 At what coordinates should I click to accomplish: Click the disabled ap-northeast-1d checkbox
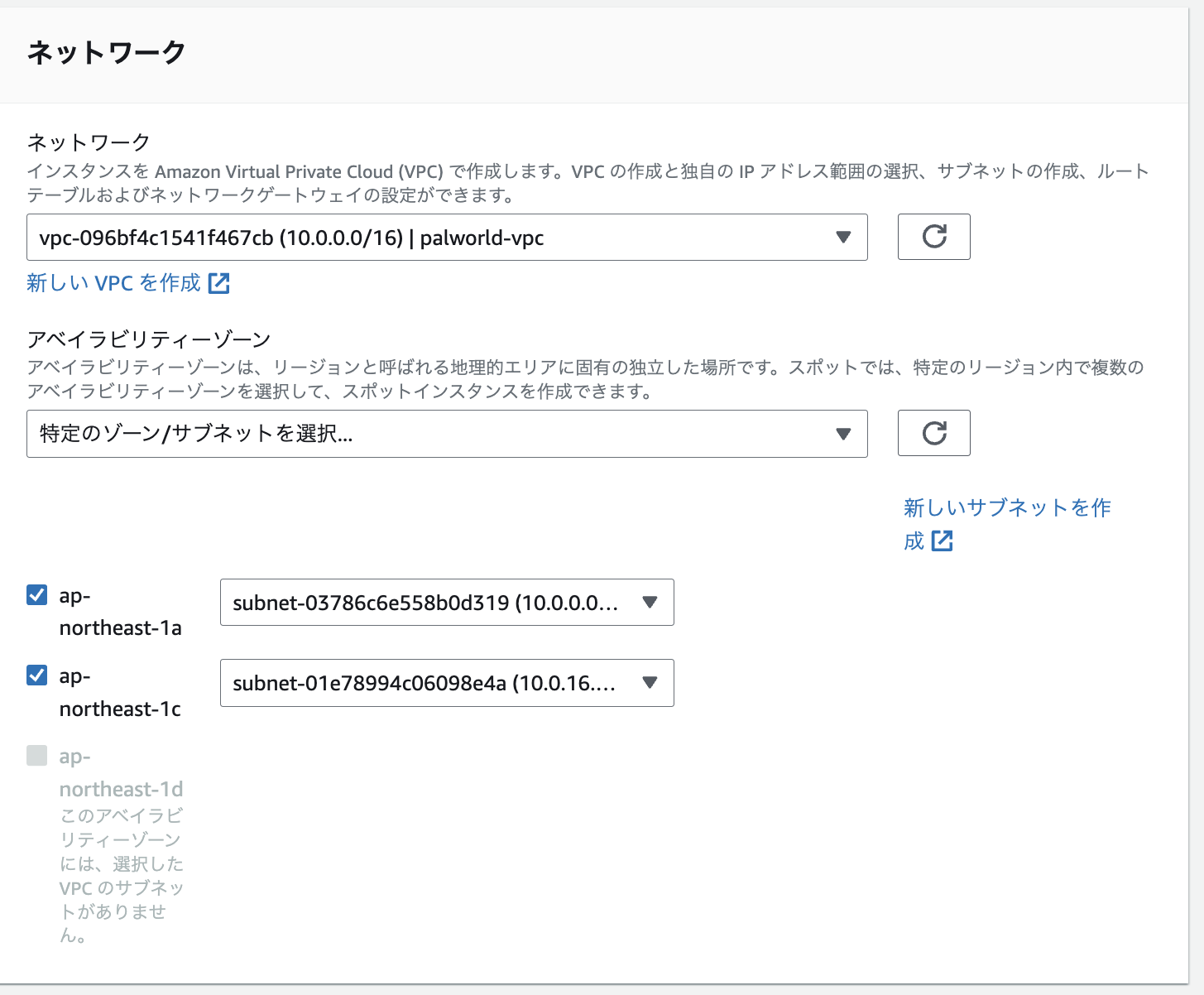pyautogui.click(x=37, y=756)
